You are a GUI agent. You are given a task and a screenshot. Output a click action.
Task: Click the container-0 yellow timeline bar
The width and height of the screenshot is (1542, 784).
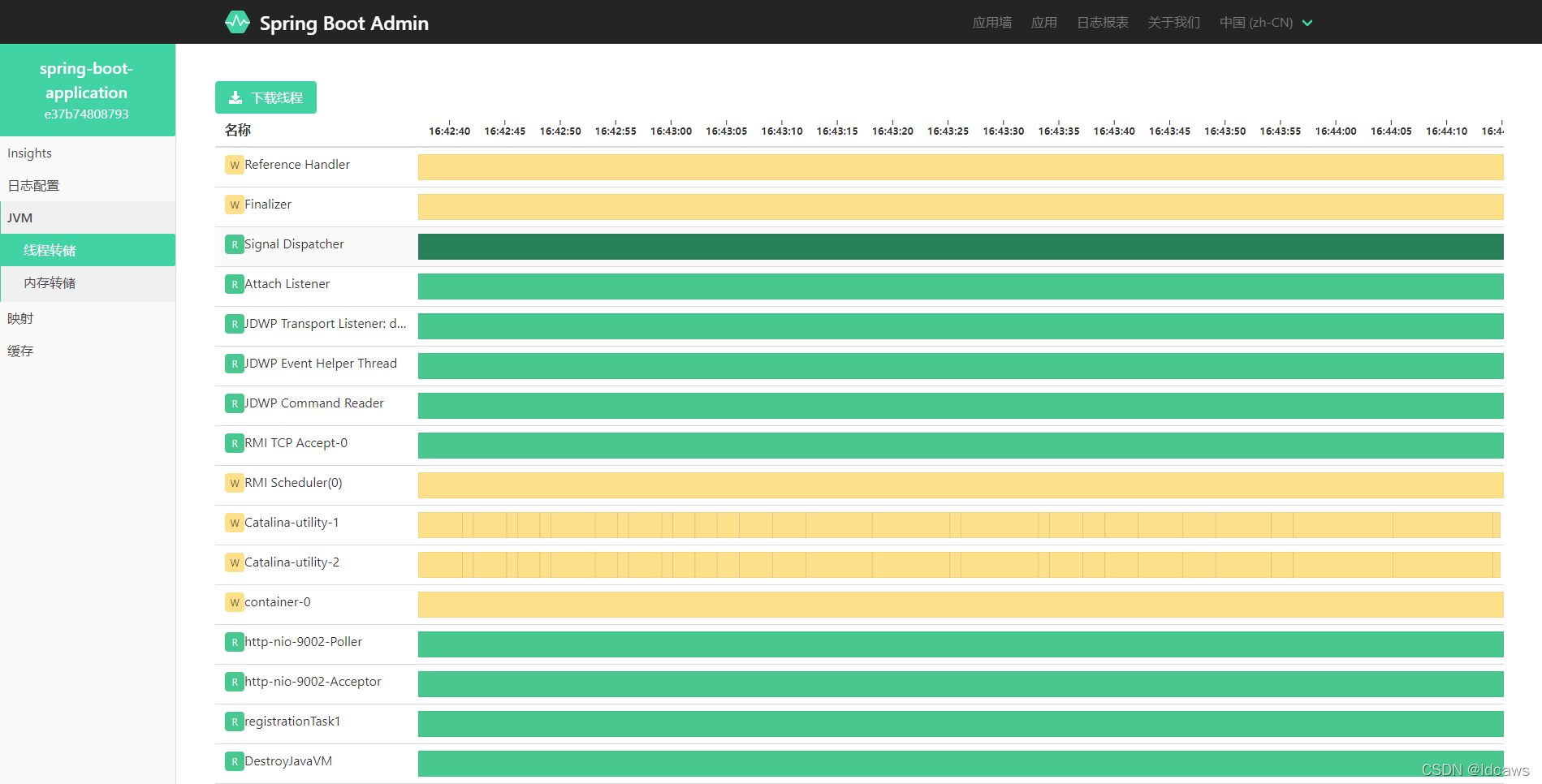pyautogui.click(x=961, y=605)
